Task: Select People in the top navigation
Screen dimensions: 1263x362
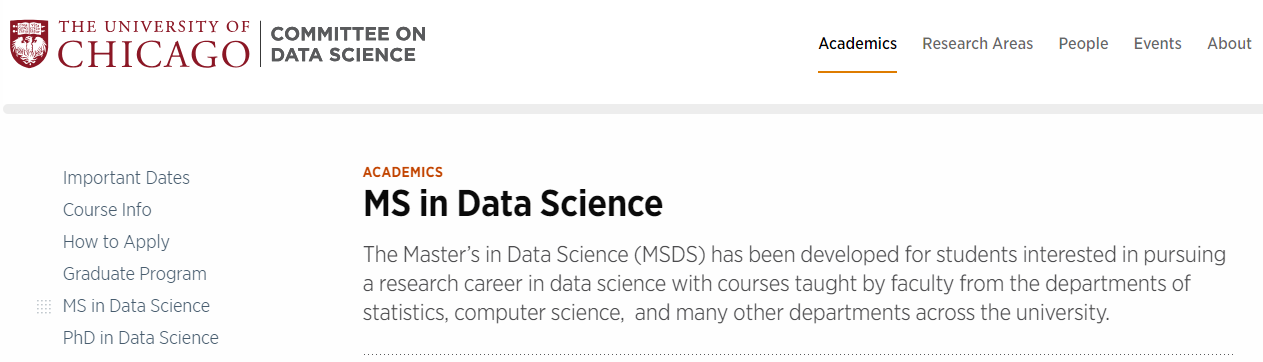Action: (x=1083, y=44)
